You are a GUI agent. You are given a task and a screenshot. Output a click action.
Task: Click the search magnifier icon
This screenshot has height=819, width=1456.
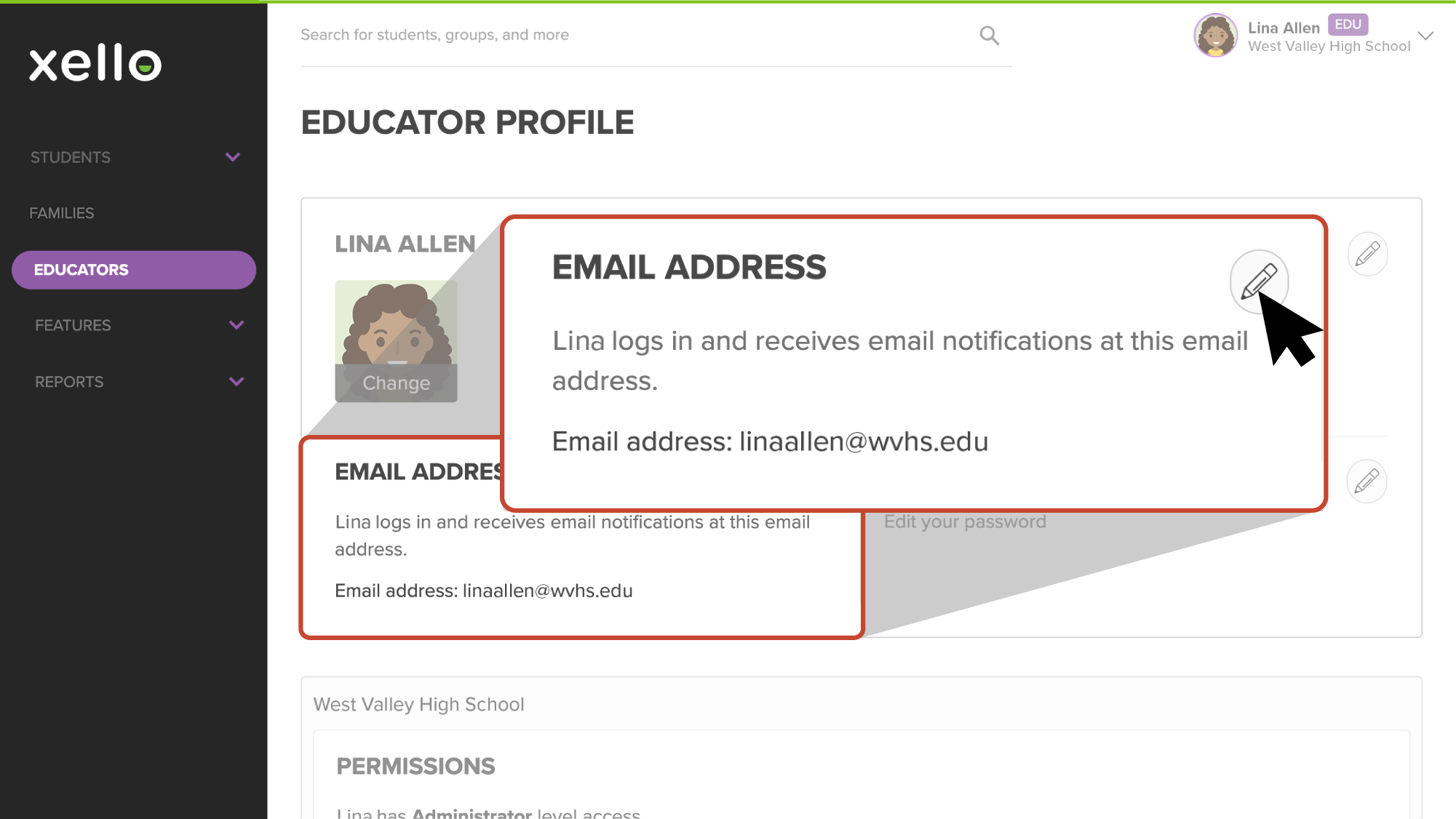tap(989, 35)
